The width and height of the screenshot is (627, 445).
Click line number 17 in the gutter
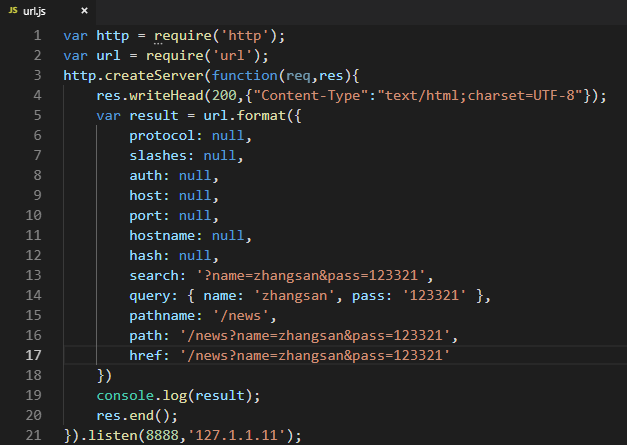pos(33,355)
